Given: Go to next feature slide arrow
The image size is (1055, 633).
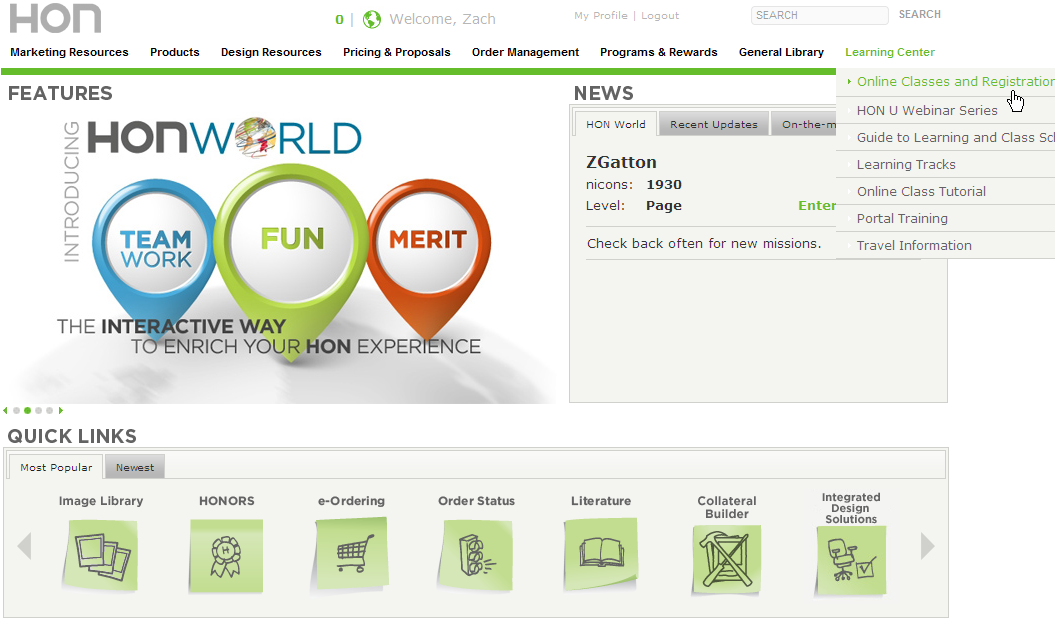Looking at the screenshot, I should (61, 410).
